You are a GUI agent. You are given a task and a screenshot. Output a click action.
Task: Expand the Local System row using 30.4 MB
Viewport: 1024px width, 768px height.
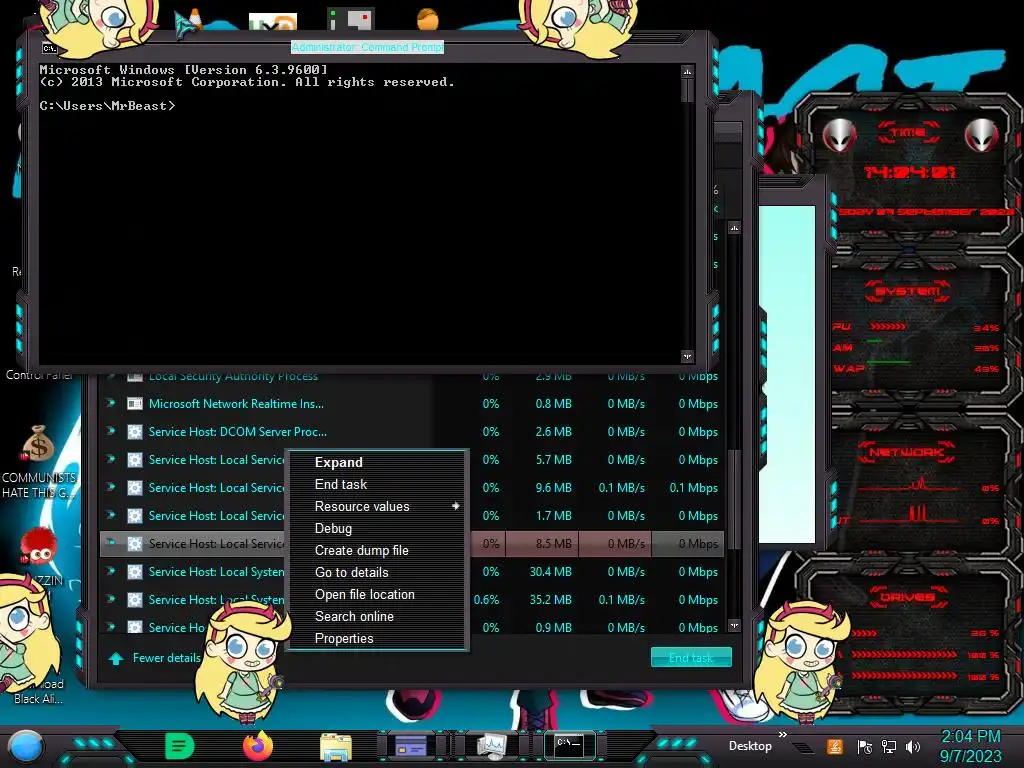[111, 571]
